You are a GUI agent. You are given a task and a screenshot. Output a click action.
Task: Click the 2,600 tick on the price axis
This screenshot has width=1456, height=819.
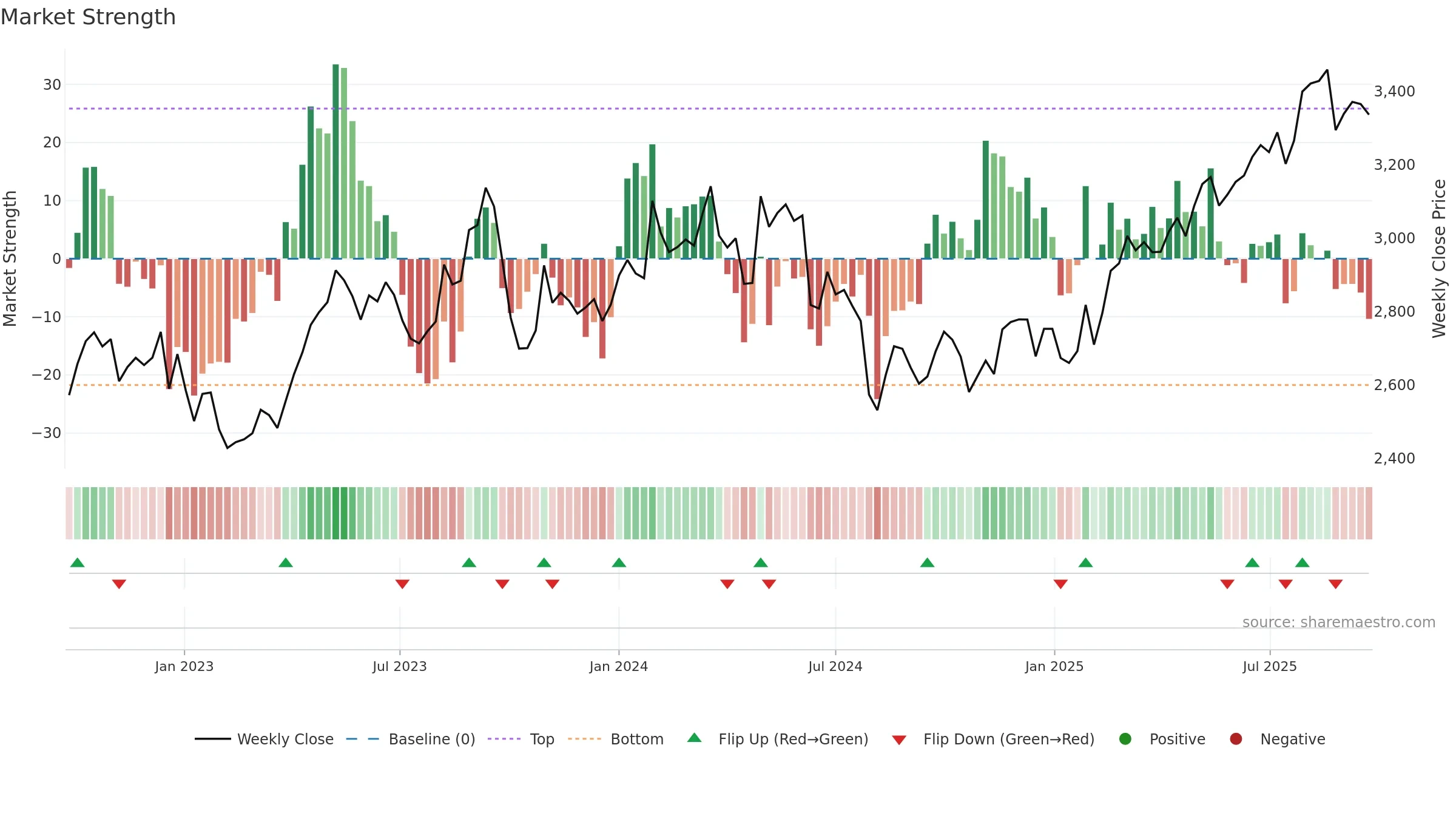1394,385
